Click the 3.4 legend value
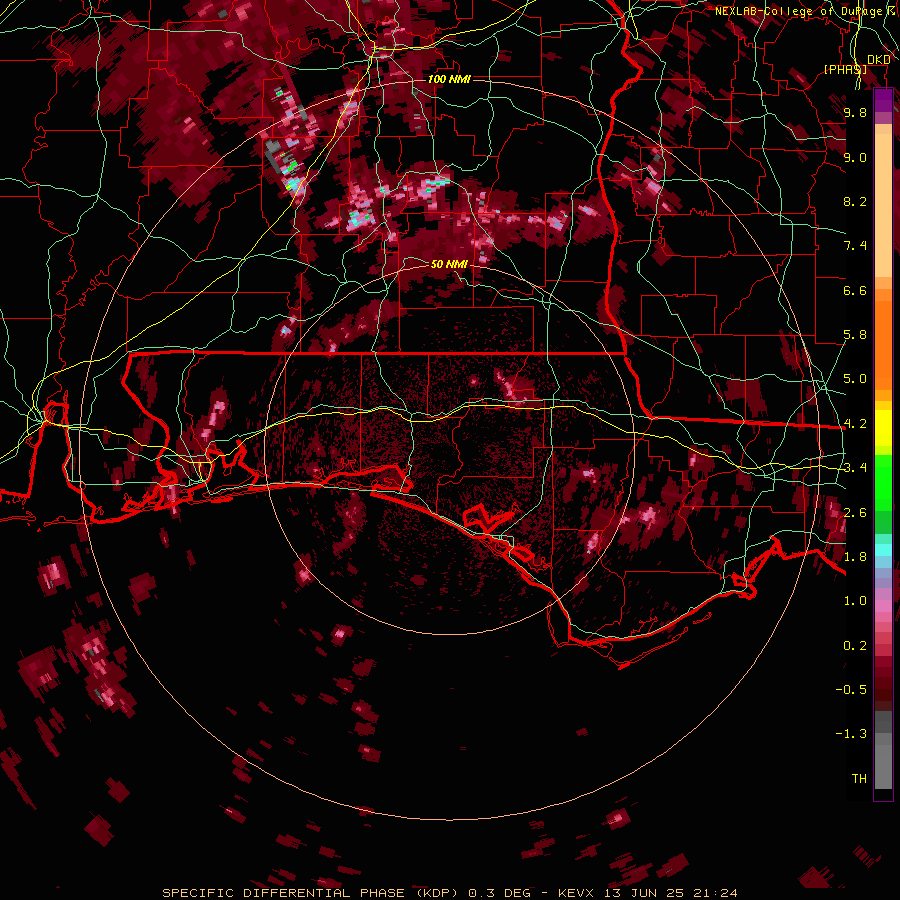The image size is (900, 900). [x=855, y=468]
